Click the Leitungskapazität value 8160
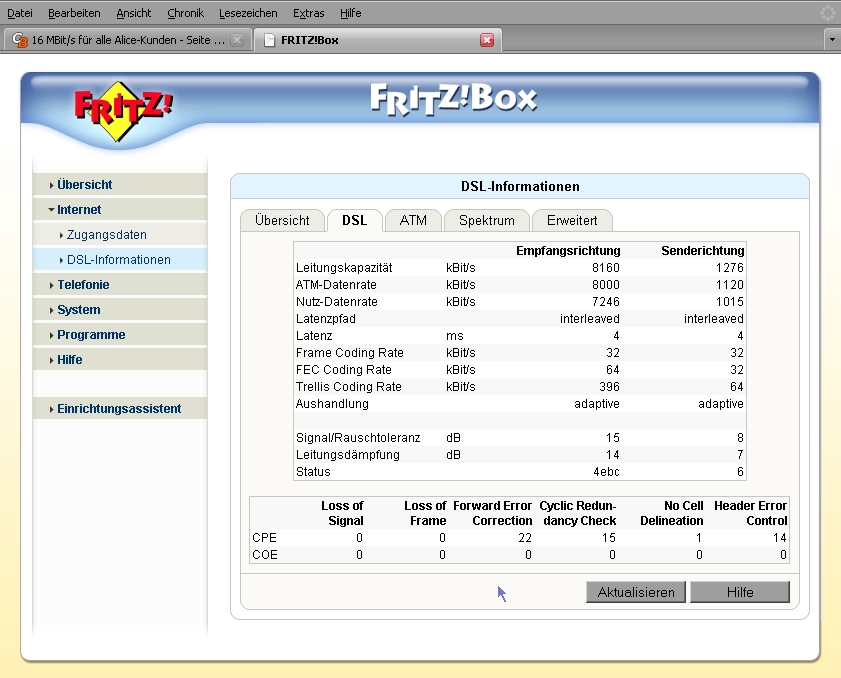841x678 pixels. (x=606, y=268)
